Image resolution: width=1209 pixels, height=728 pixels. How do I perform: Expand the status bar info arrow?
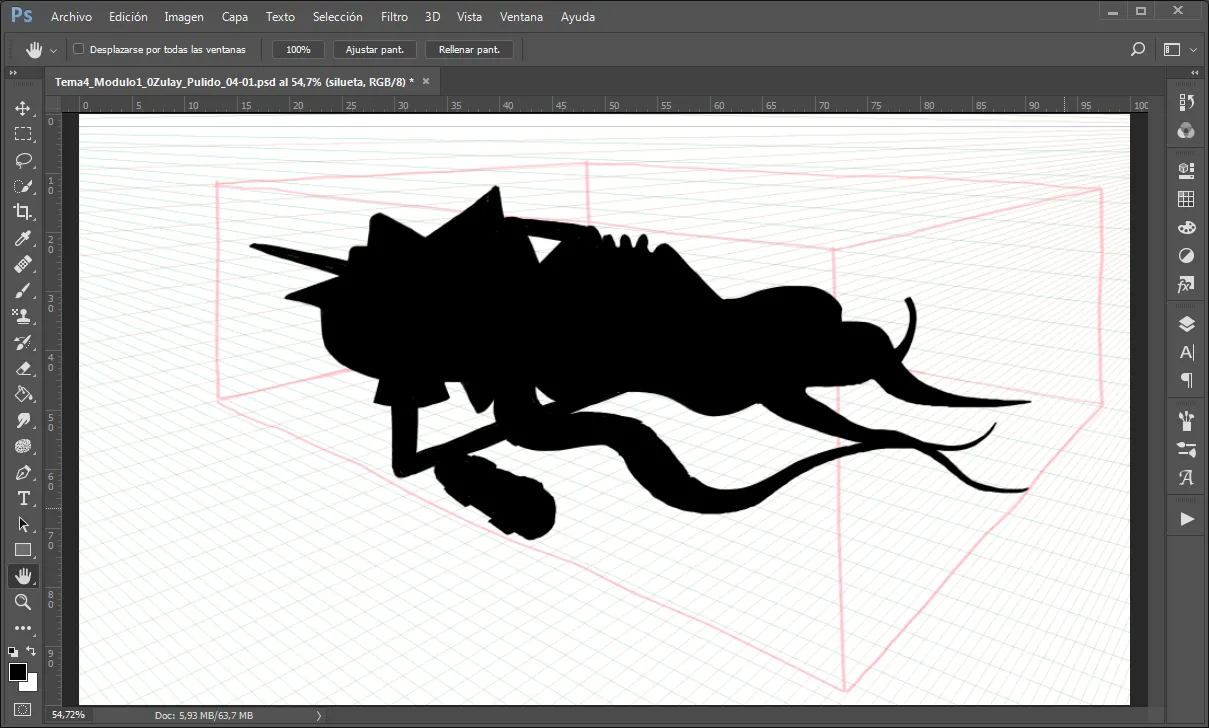tap(319, 716)
